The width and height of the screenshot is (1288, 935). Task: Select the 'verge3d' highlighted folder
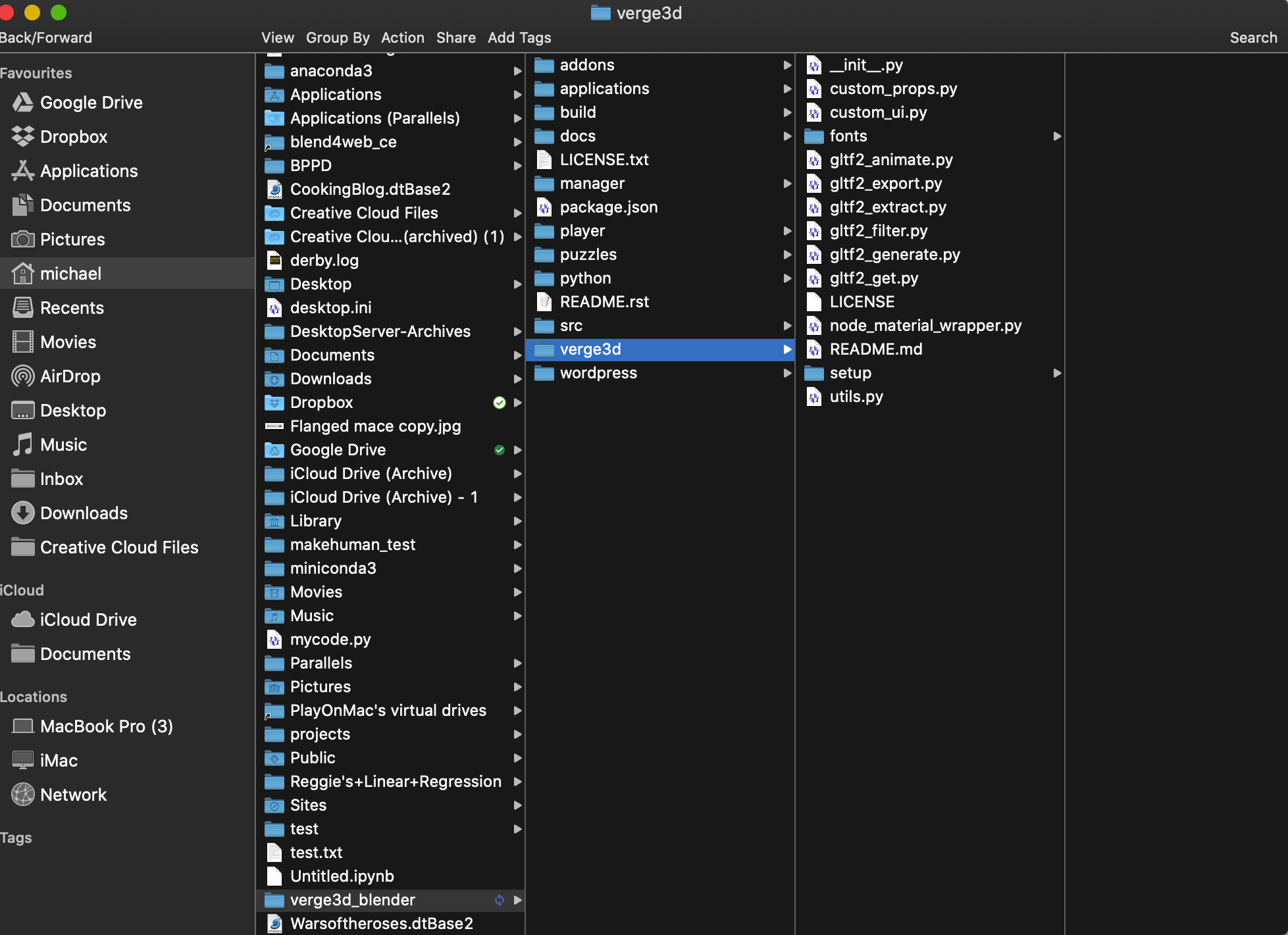[x=660, y=349]
